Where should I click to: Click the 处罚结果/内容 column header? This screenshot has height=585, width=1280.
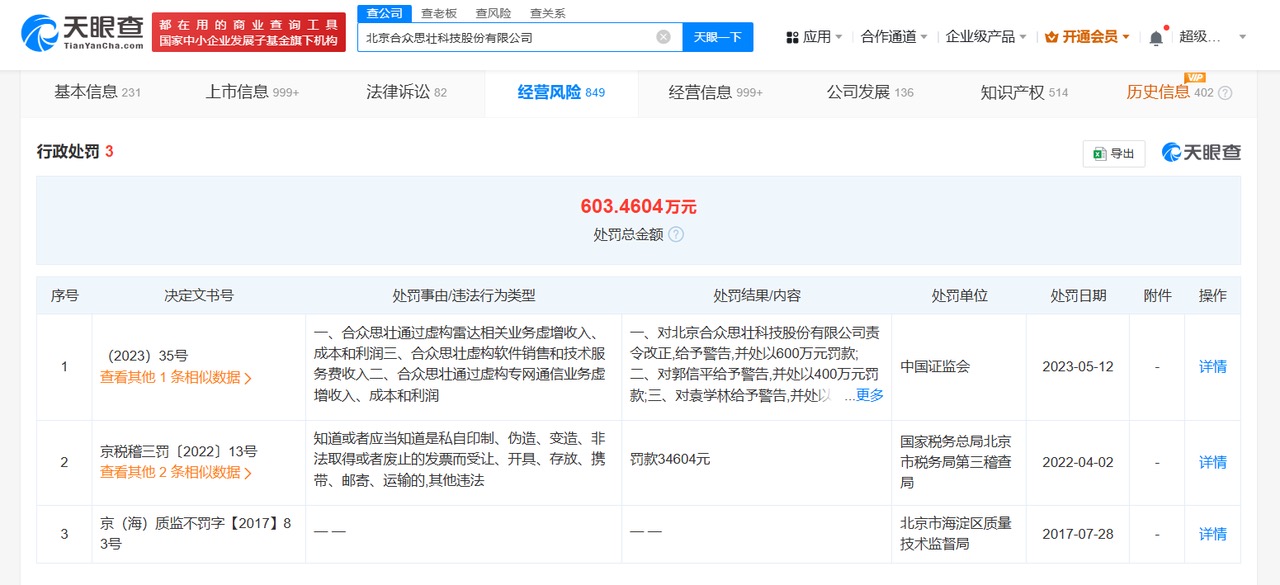pyautogui.click(x=757, y=296)
